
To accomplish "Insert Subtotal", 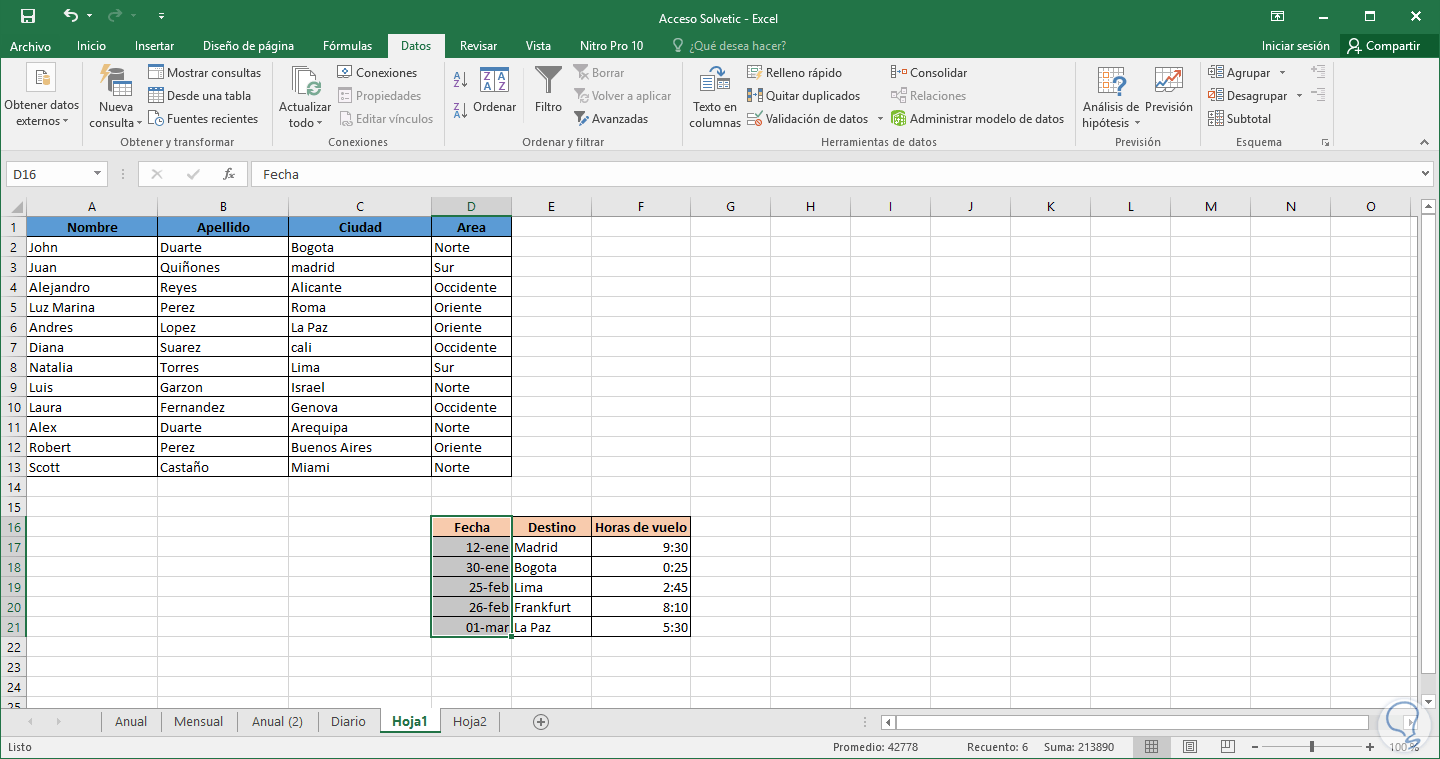I will click(1240, 119).
